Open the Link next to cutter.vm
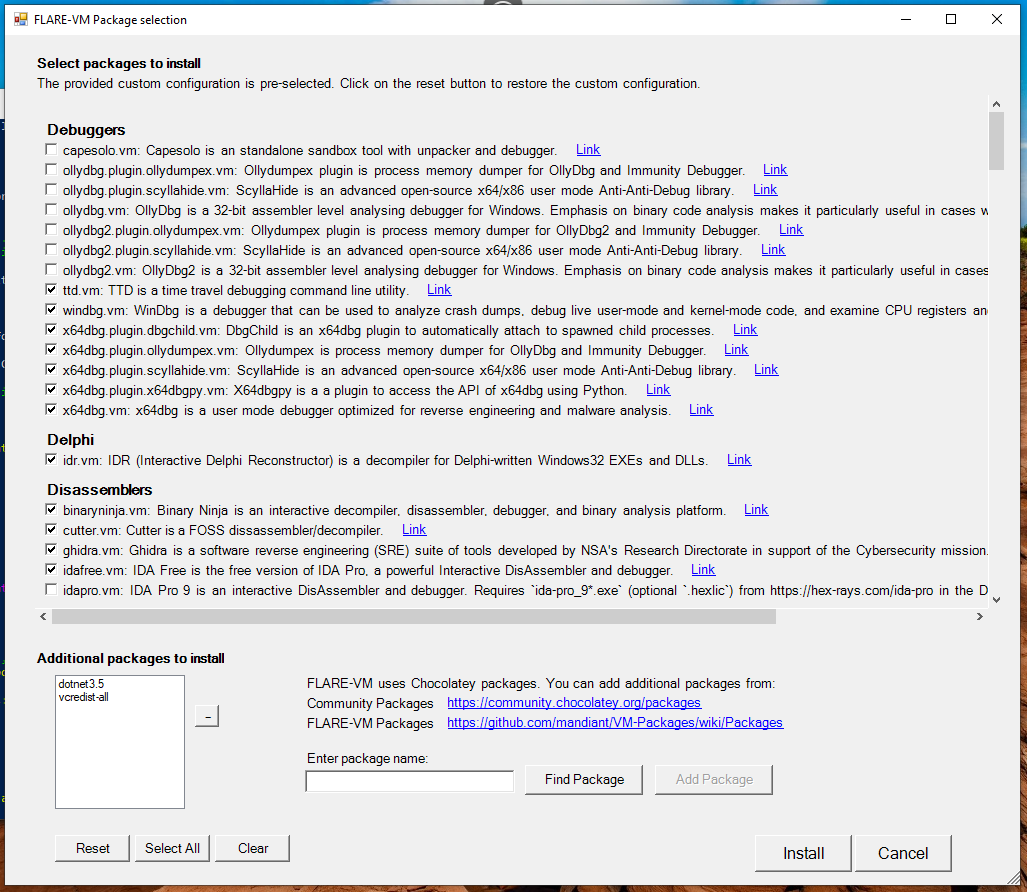 [414, 530]
